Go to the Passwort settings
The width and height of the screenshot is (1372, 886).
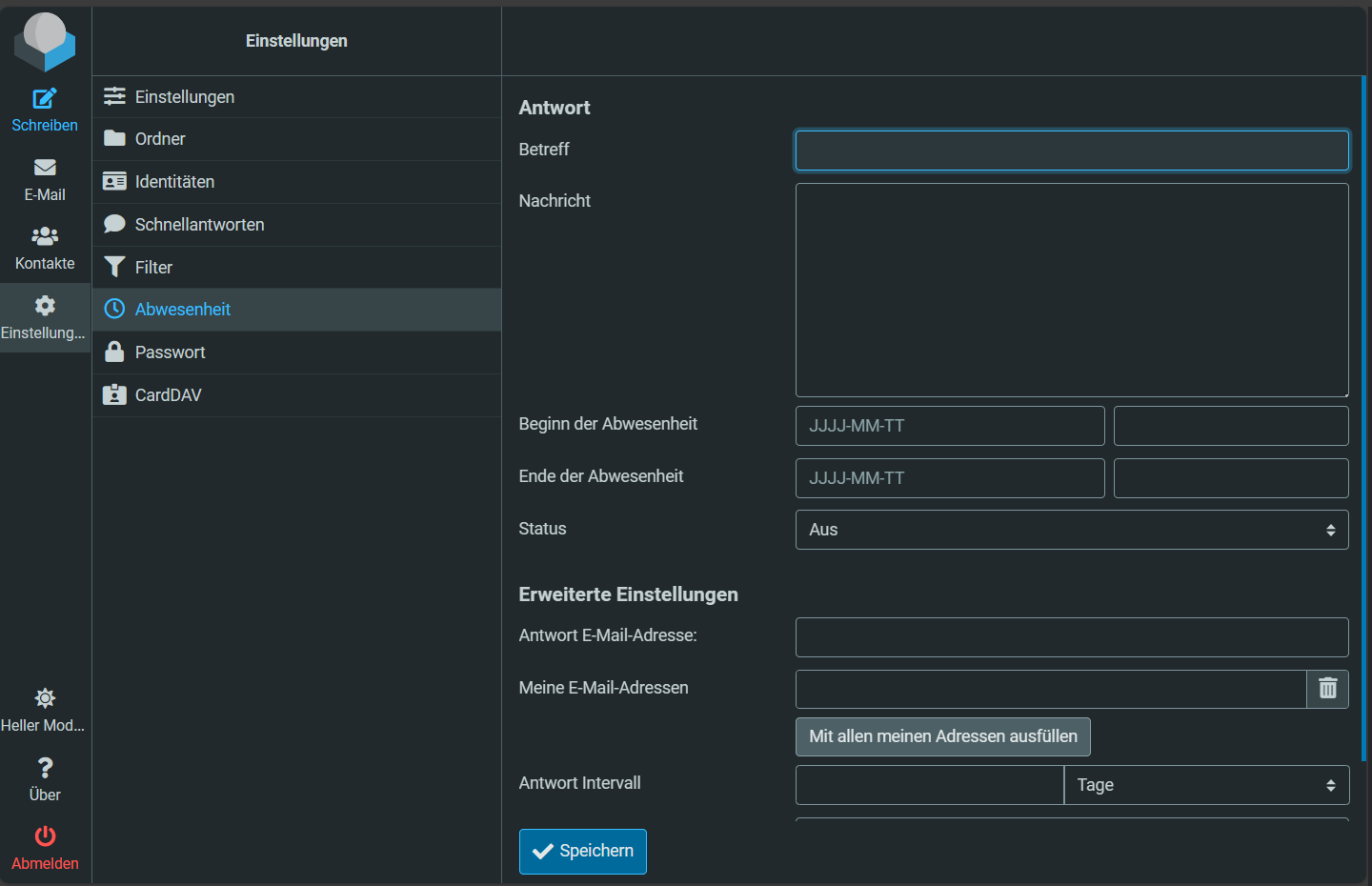pos(170,352)
